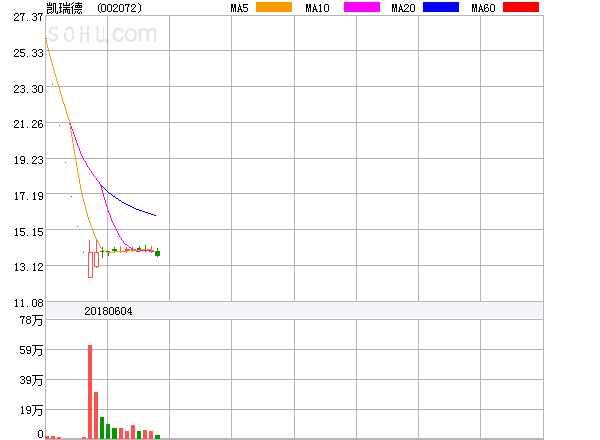Click the second-tallest red volume bar
The width and height of the screenshot is (600, 440).
96,415
